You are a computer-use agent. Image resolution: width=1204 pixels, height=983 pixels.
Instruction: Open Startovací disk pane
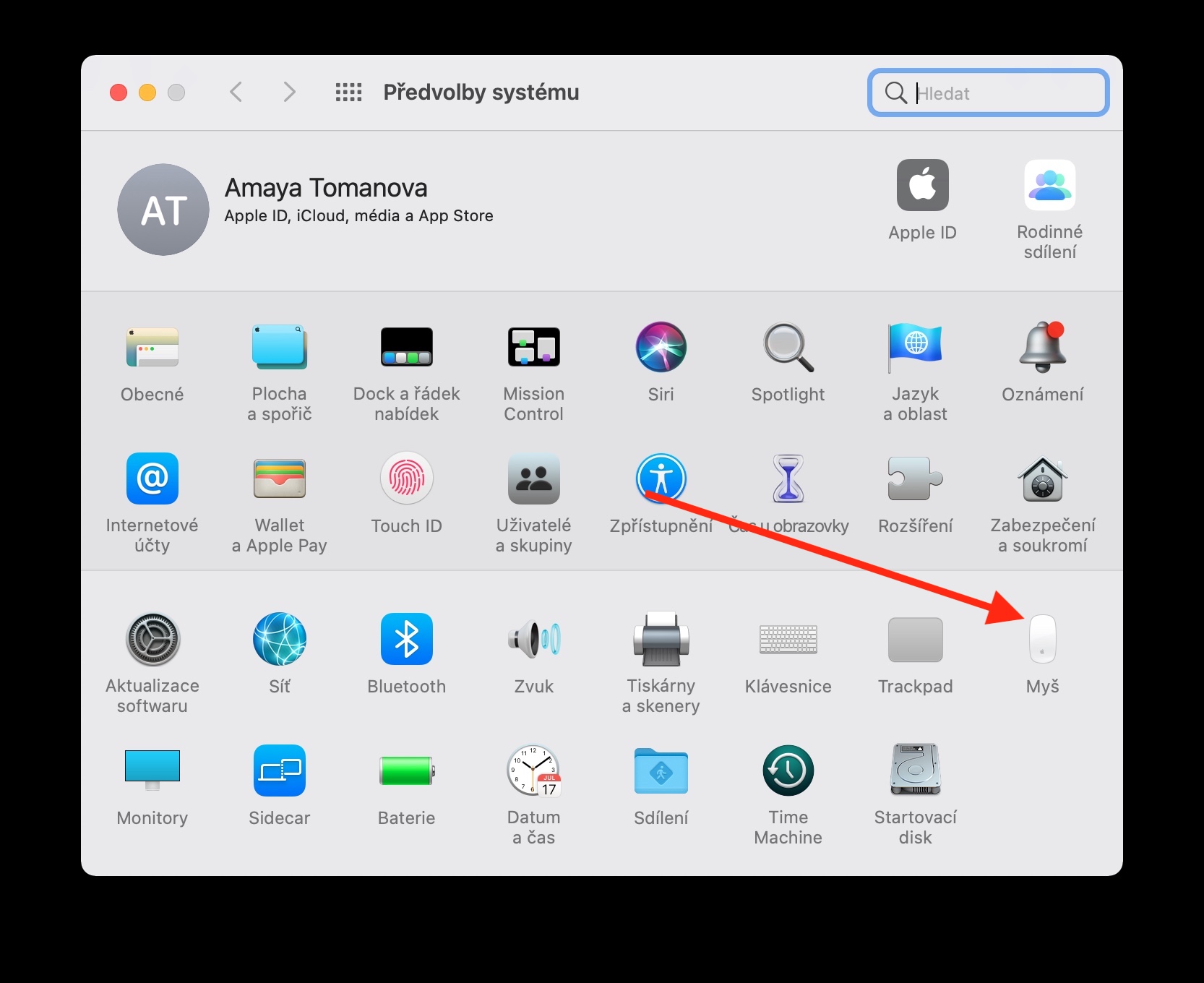[916, 770]
